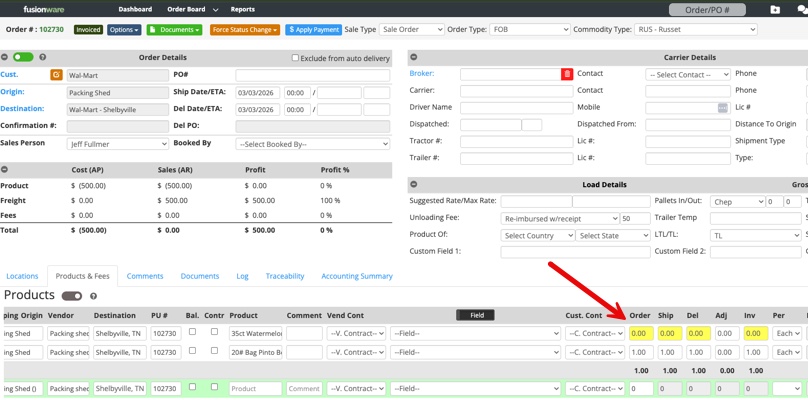808x400 pixels.
Task: Open the Sales Person dropdown
Action: click(117, 144)
